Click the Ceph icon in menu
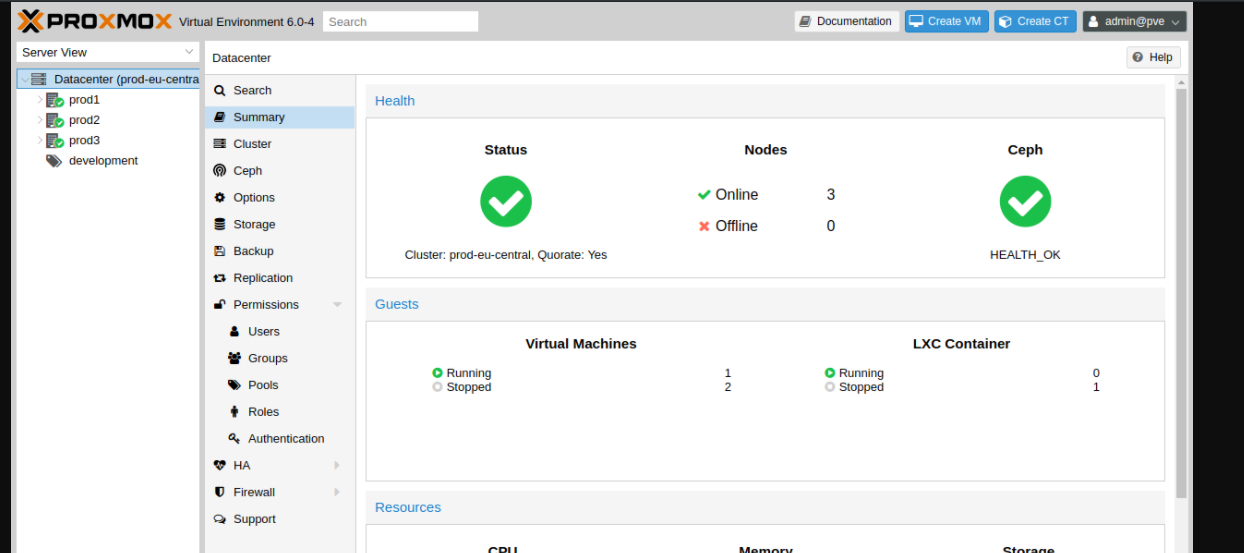 (x=220, y=171)
